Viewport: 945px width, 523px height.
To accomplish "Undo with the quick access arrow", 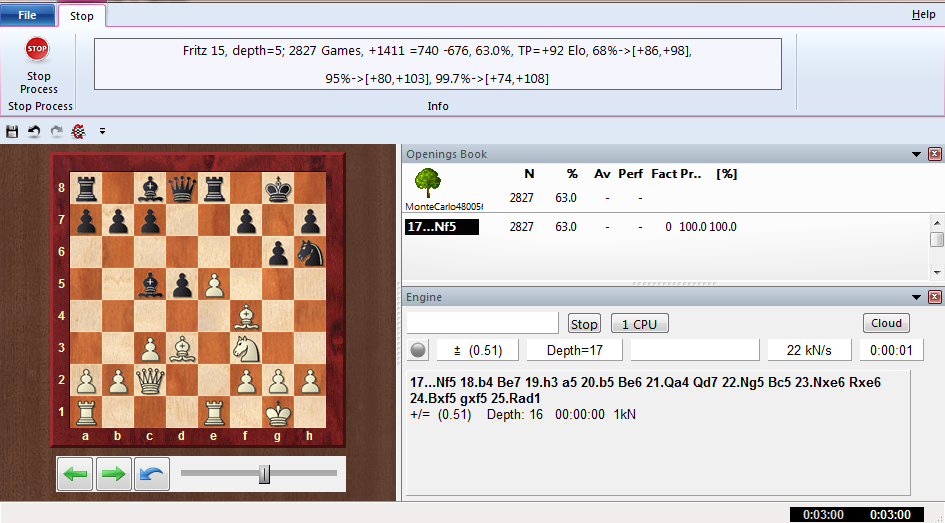I will click(x=34, y=131).
